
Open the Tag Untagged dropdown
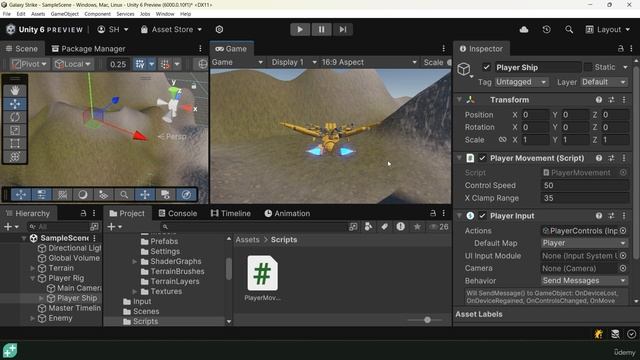pos(521,82)
